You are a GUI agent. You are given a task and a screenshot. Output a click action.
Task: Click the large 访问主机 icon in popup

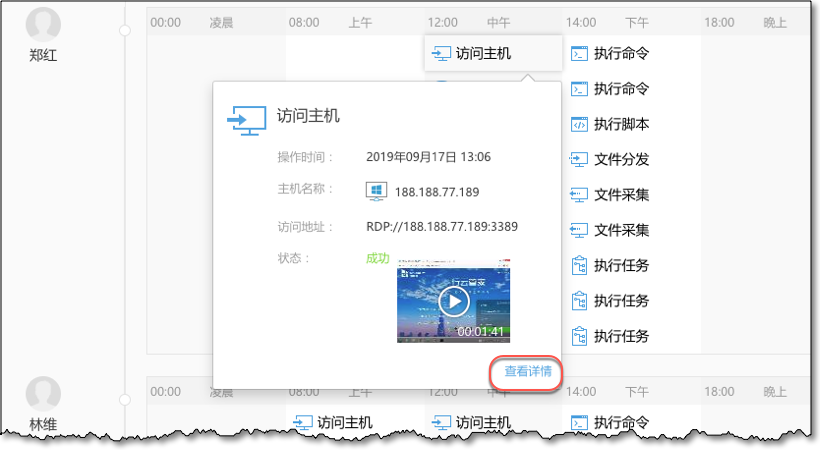coord(247,120)
